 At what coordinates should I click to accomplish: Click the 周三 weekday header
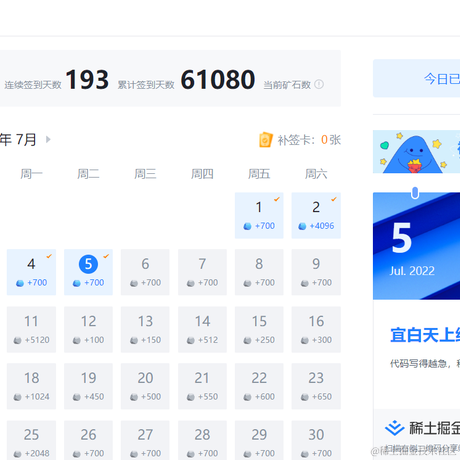tap(145, 174)
